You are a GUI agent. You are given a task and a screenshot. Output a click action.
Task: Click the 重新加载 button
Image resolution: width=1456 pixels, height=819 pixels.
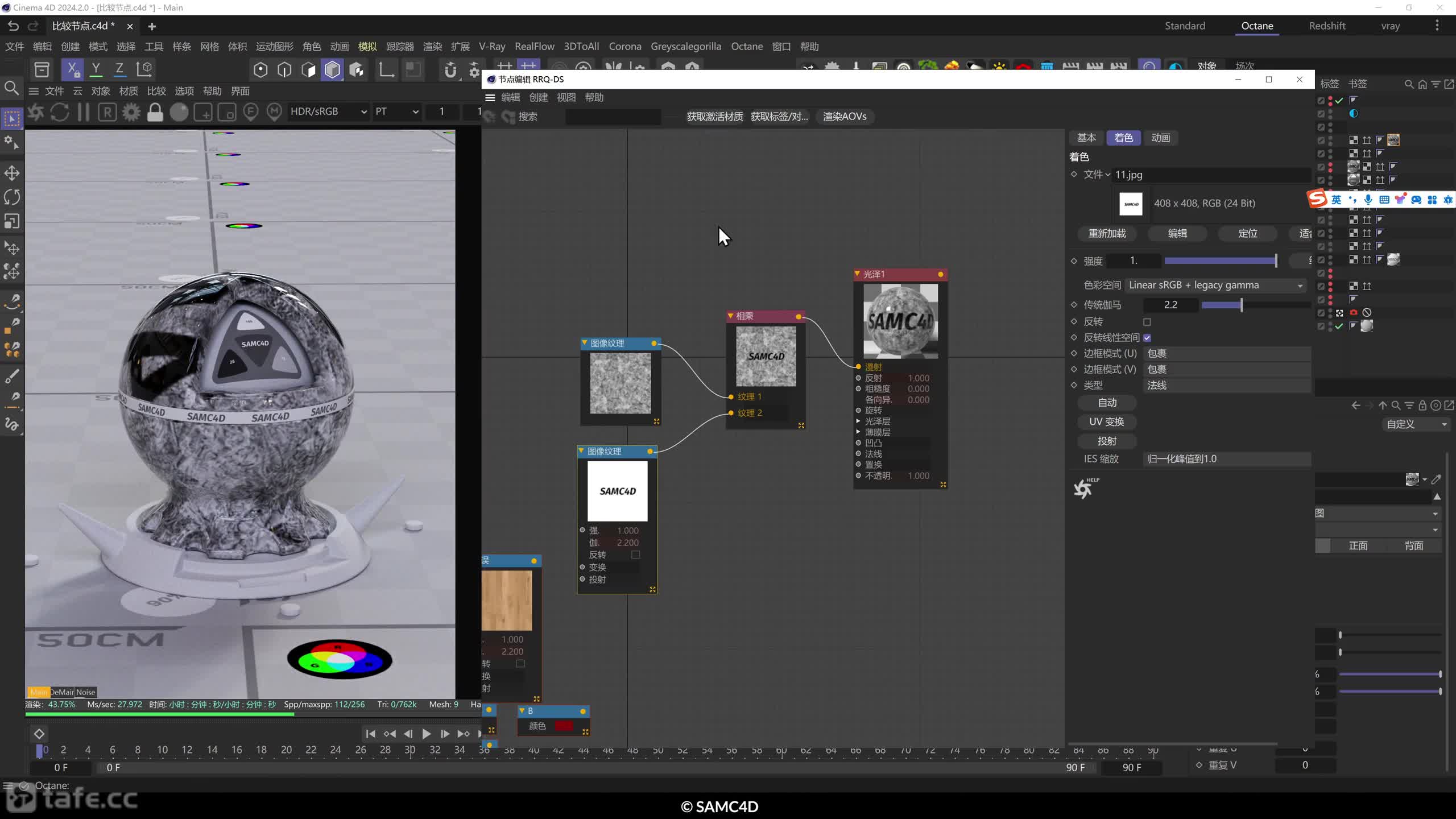[1107, 233]
